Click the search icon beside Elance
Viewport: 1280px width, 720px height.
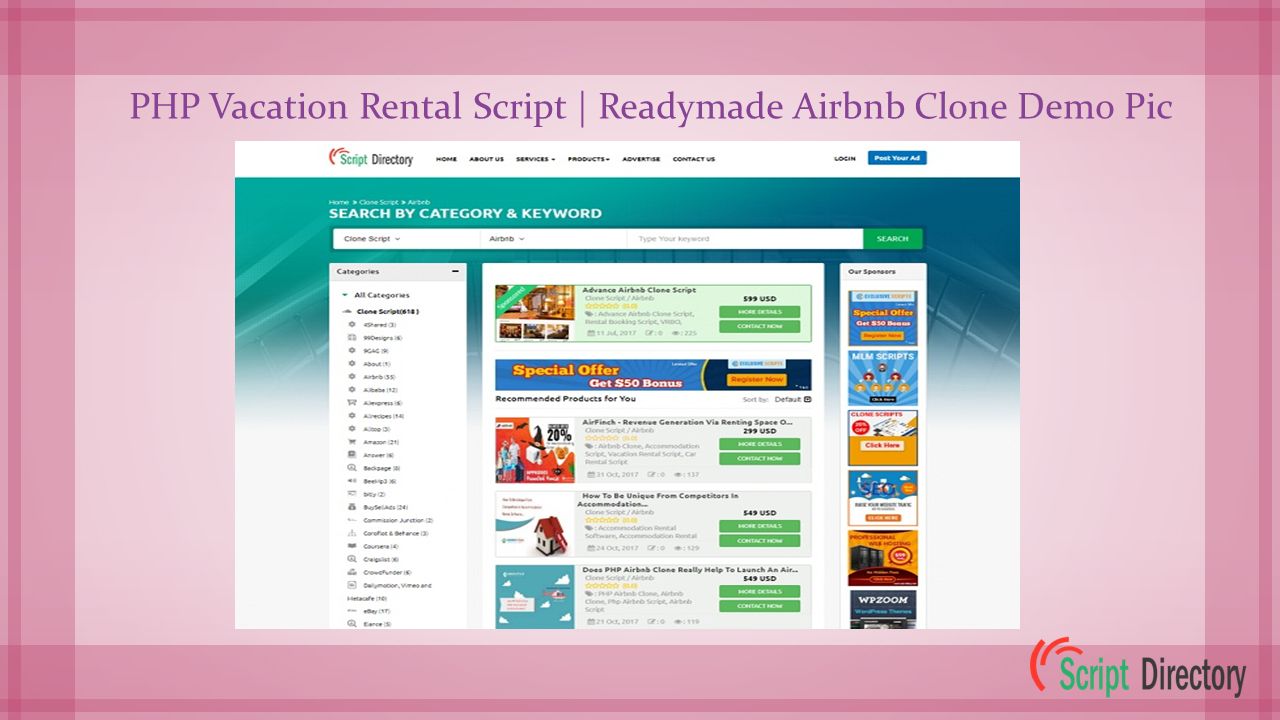[x=352, y=623]
